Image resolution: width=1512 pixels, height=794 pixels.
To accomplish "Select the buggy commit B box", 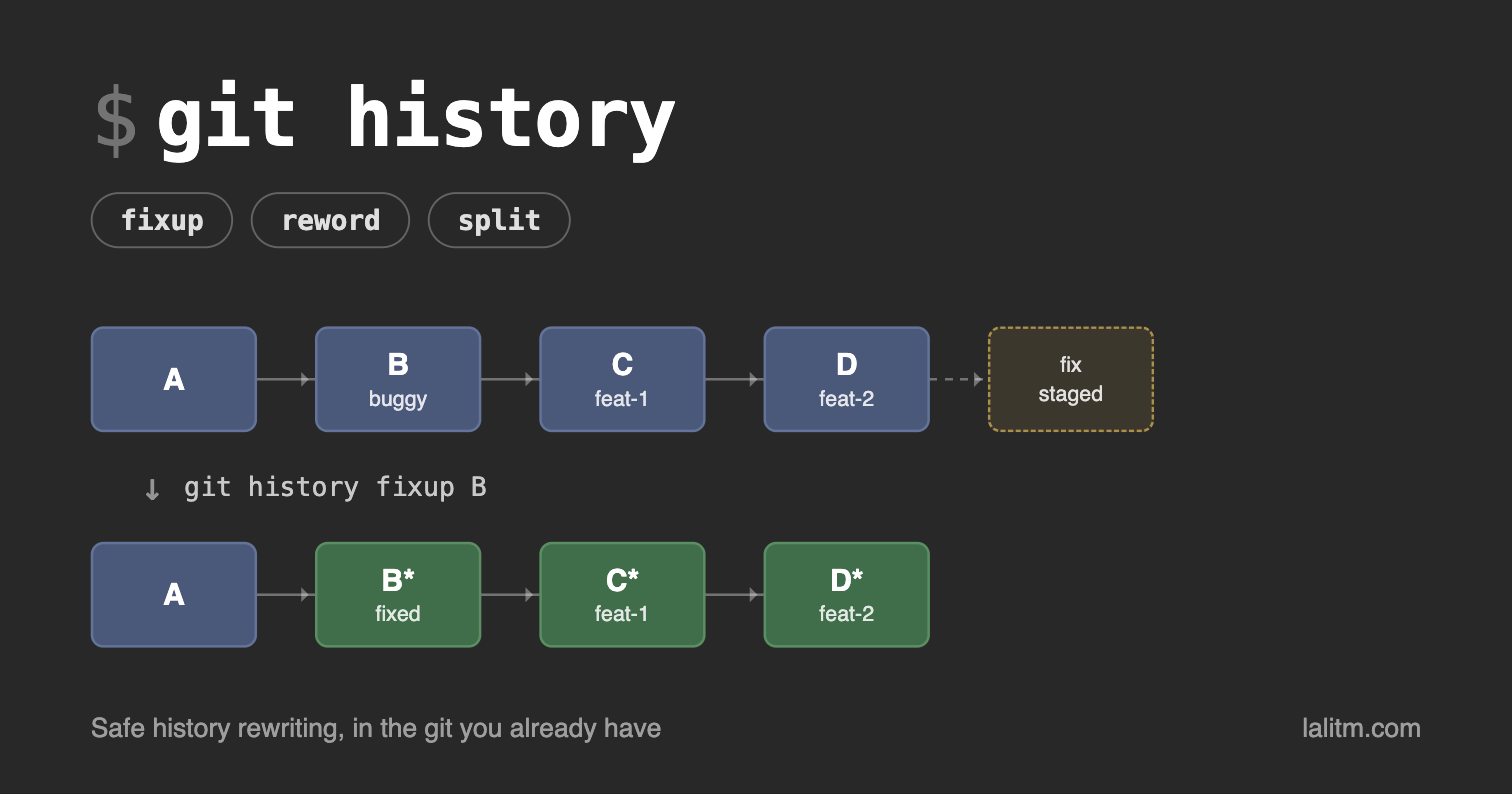I will click(x=398, y=379).
